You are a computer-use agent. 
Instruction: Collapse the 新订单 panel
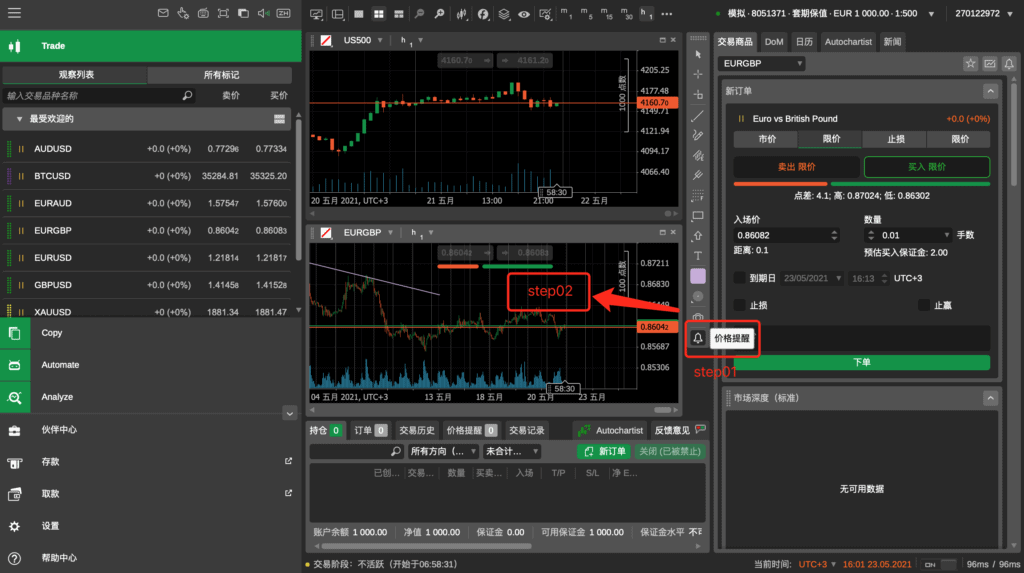(991, 91)
